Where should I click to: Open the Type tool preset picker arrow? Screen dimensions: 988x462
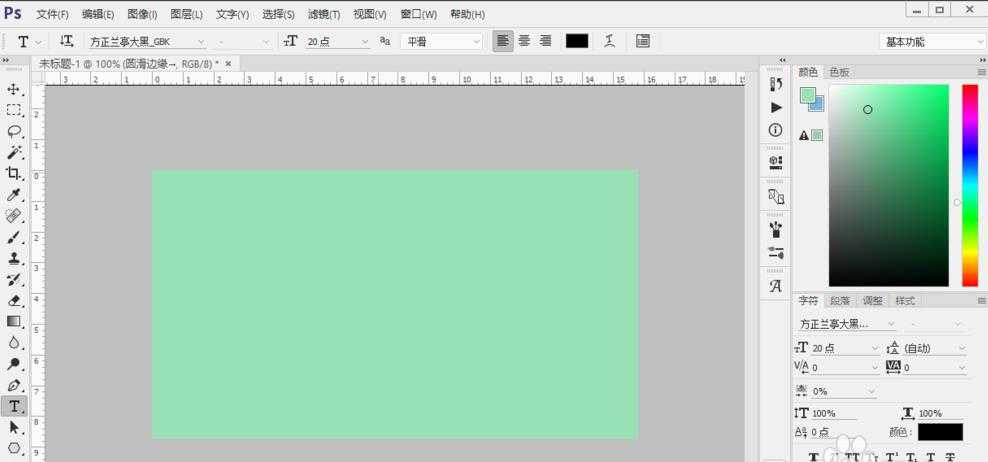[39, 42]
